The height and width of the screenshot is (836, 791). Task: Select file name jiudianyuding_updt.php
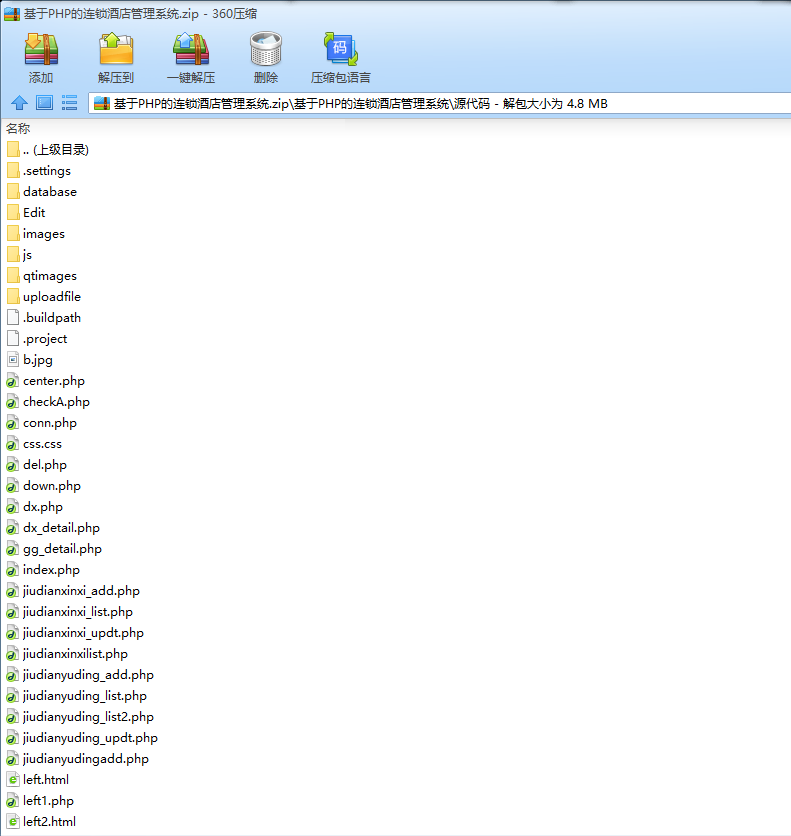(x=90, y=738)
